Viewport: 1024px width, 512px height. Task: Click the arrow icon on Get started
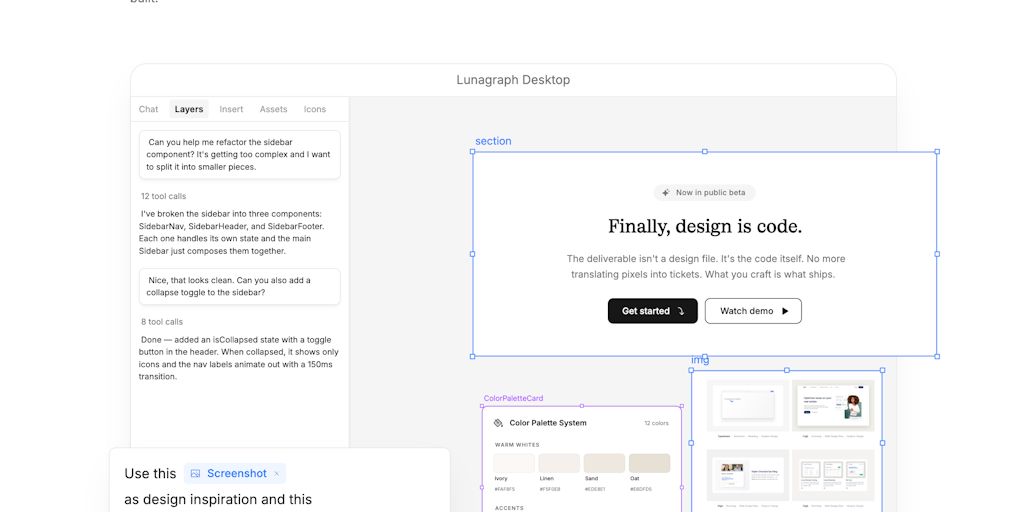coord(681,311)
